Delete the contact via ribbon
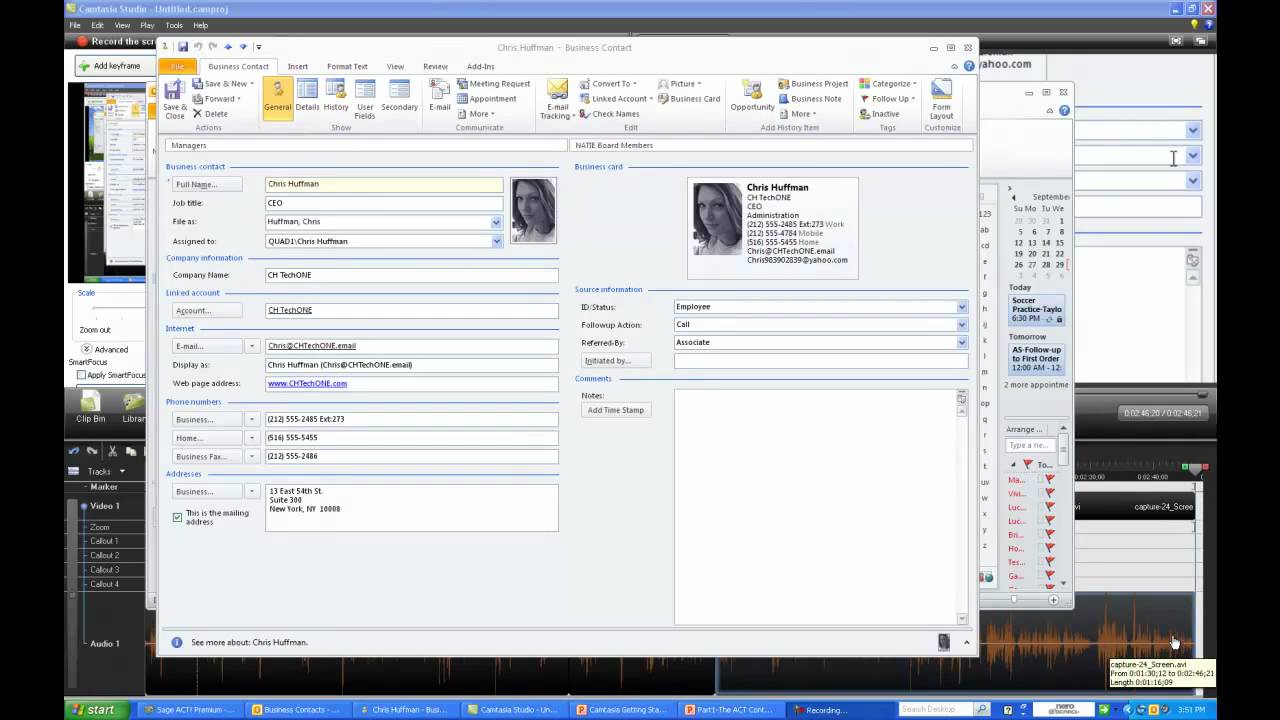This screenshot has height=720, width=1280. pyautogui.click(x=210, y=114)
